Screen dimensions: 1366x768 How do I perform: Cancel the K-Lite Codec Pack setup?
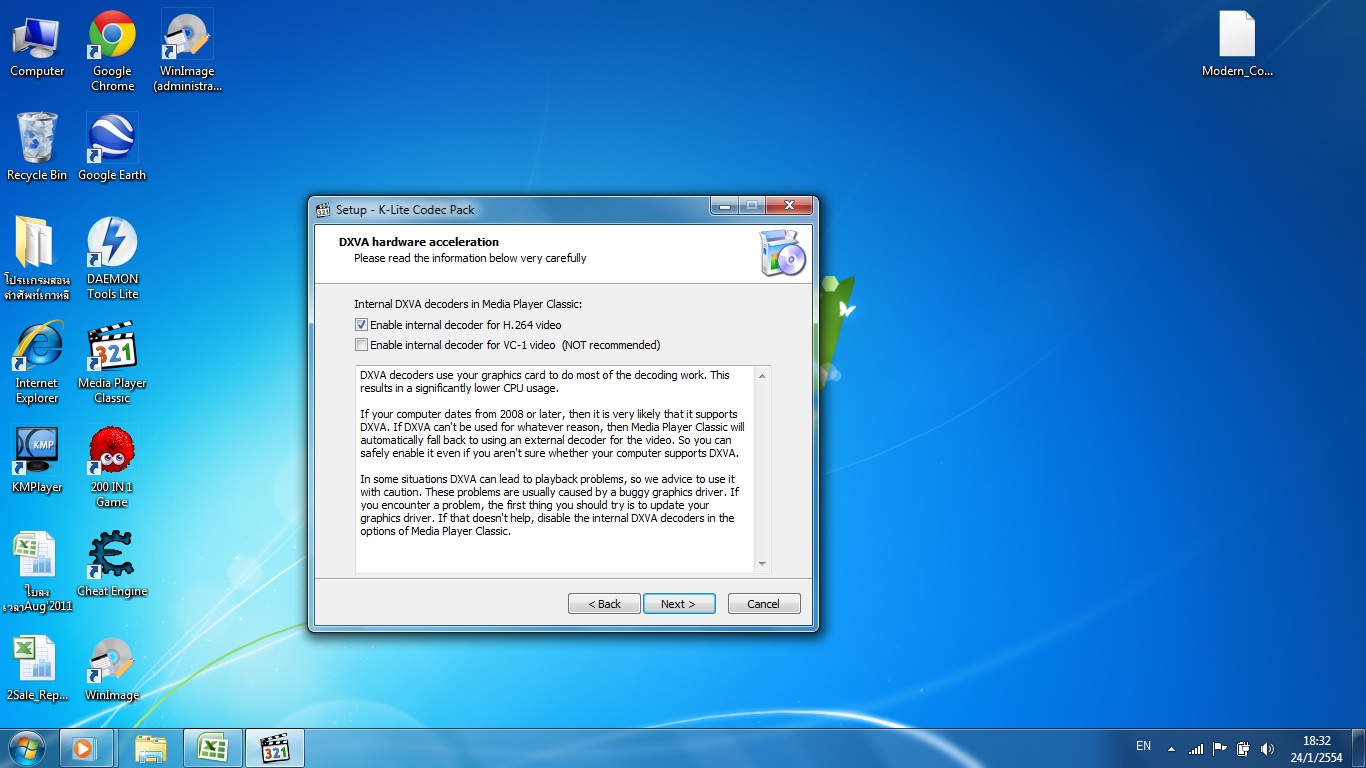763,604
